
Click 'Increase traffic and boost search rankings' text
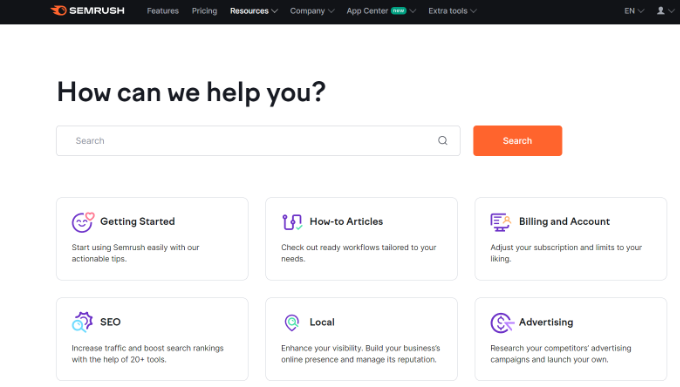(x=147, y=354)
